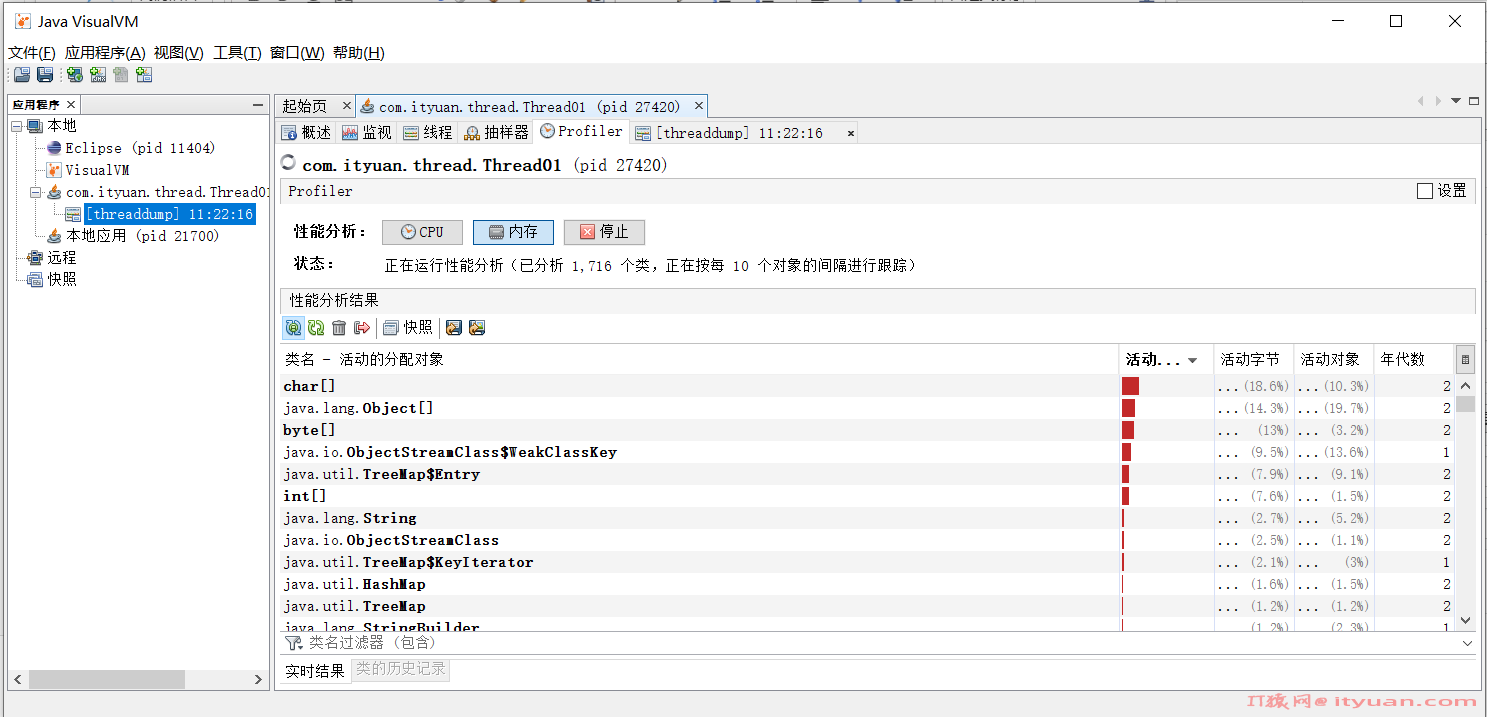Image resolution: width=1487 pixels, height=717 pixels.
Task: Expand the class name filter dropdown arrow
Action: tap(1467, 643)
